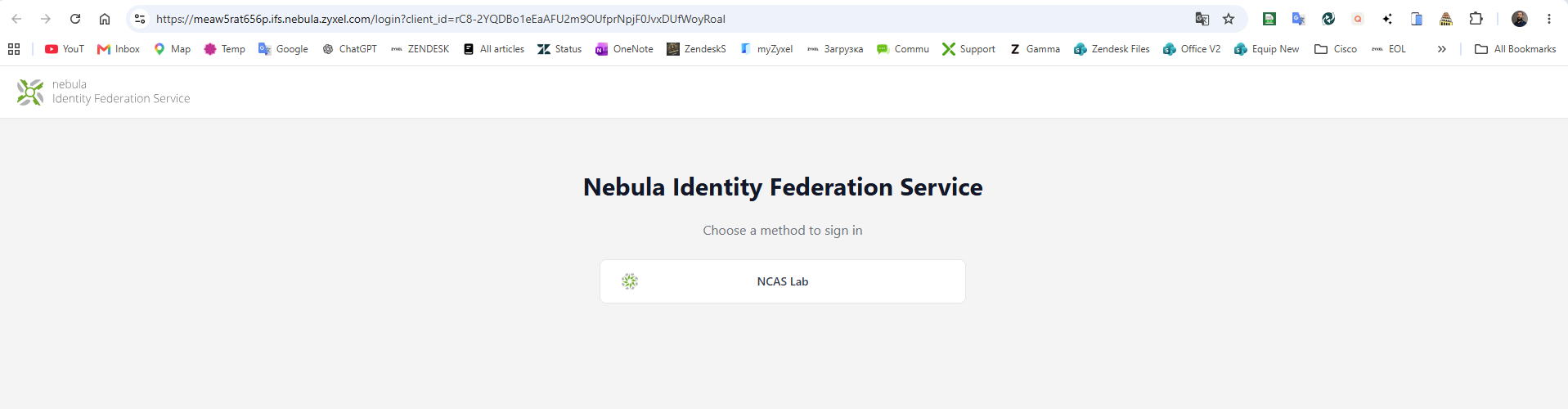This screenshot has height=409, width=1568.
Task: Reload the page with refresh icon
Action: 75,19
